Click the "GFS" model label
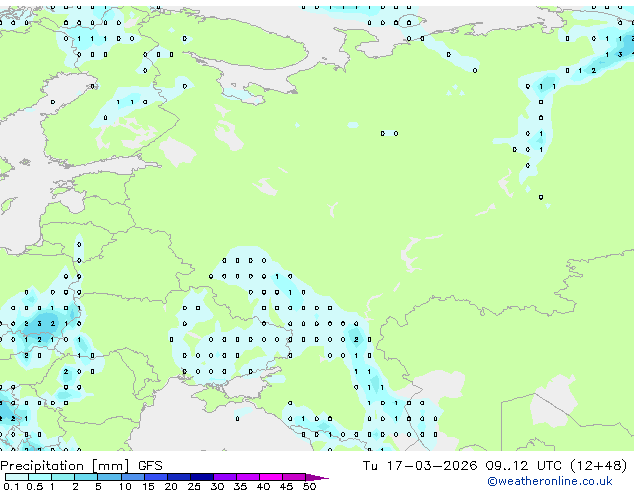 [150, 466]
